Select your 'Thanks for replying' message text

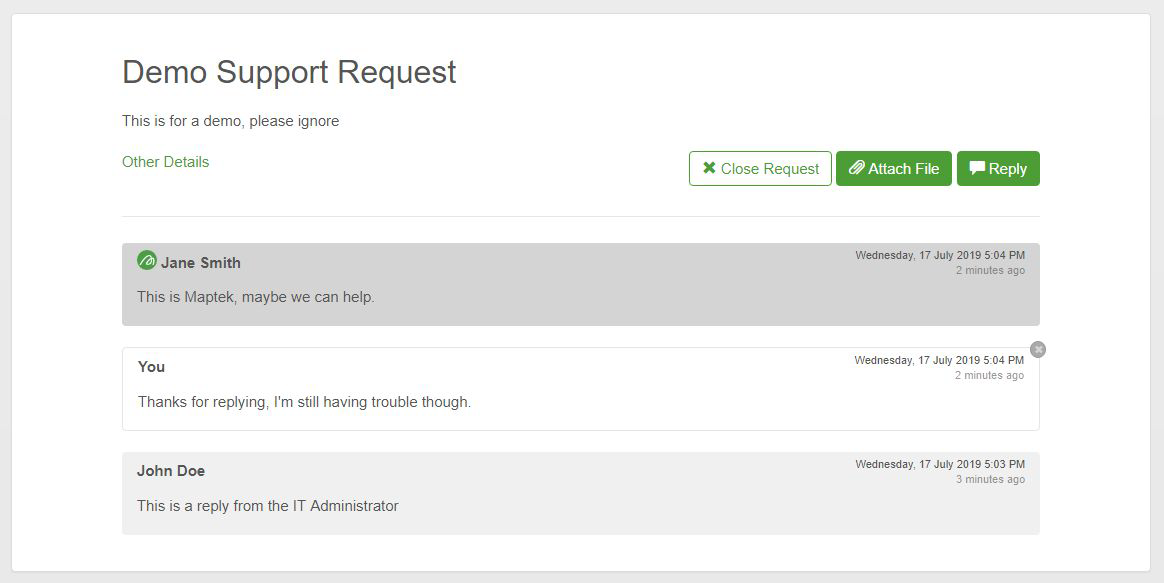304,402
